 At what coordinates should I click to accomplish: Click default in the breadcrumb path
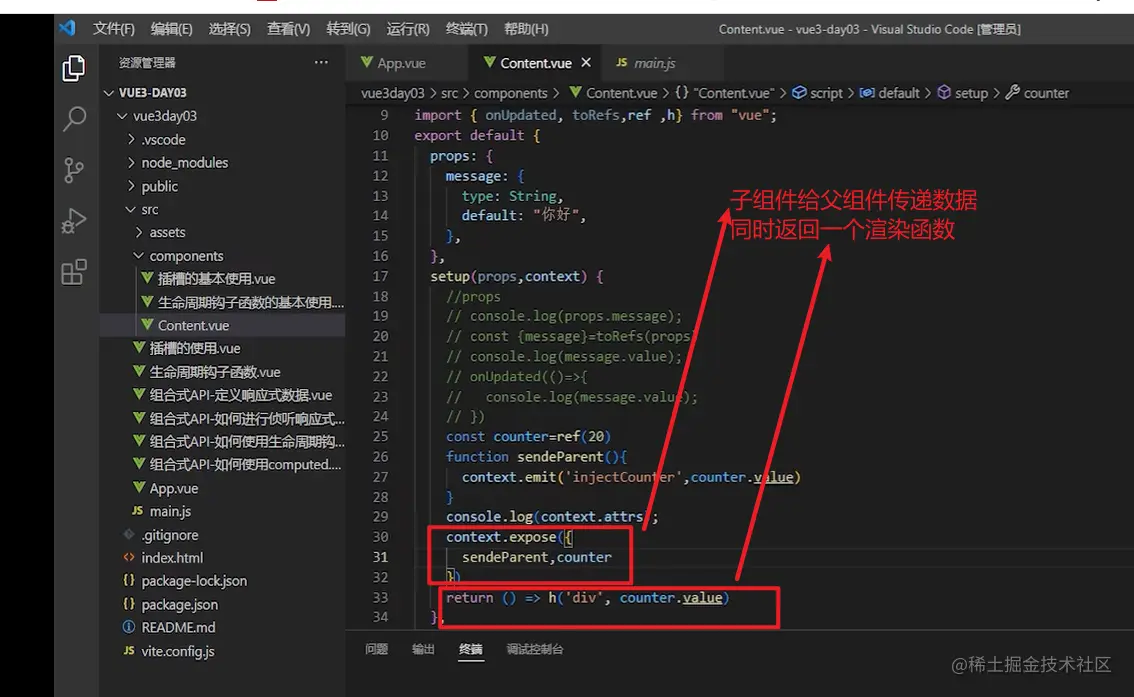coord(898,93)
